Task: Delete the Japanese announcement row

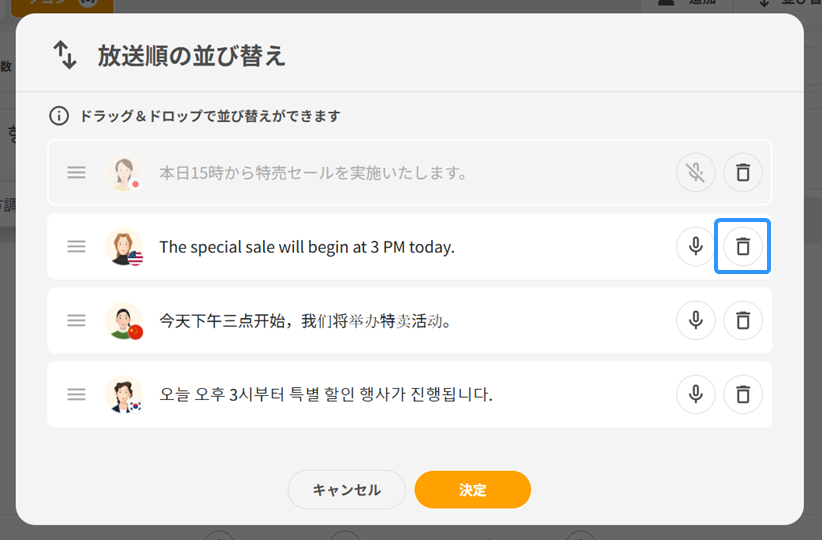Action: pos(742,173)
